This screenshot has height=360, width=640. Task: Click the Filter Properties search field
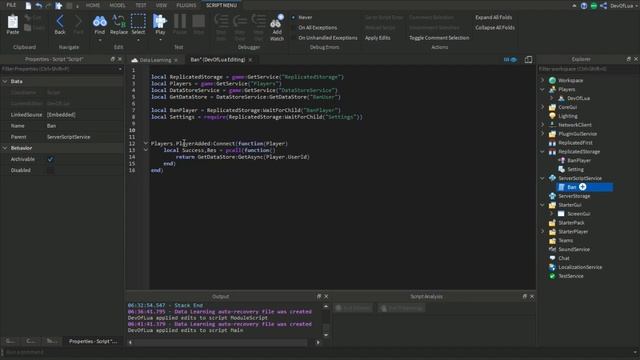(61, 69)
